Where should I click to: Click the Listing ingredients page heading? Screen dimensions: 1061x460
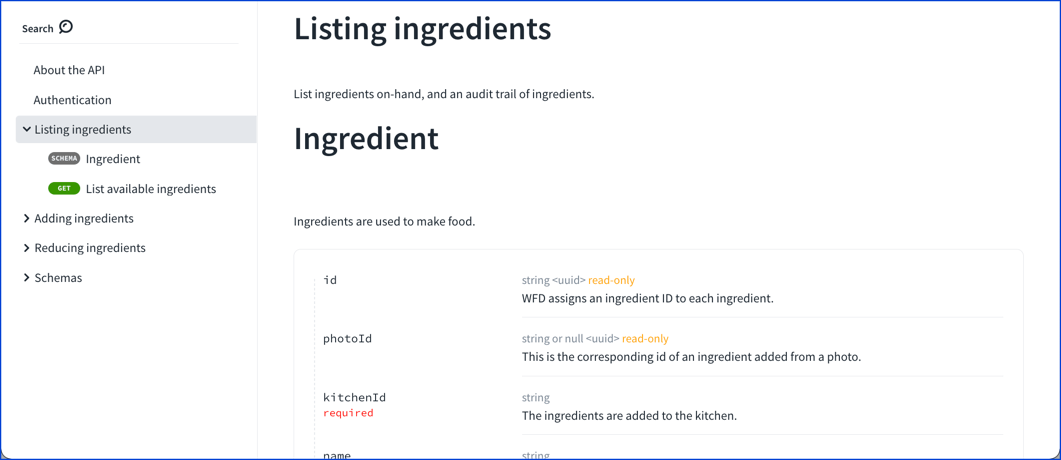coord(422,28)
